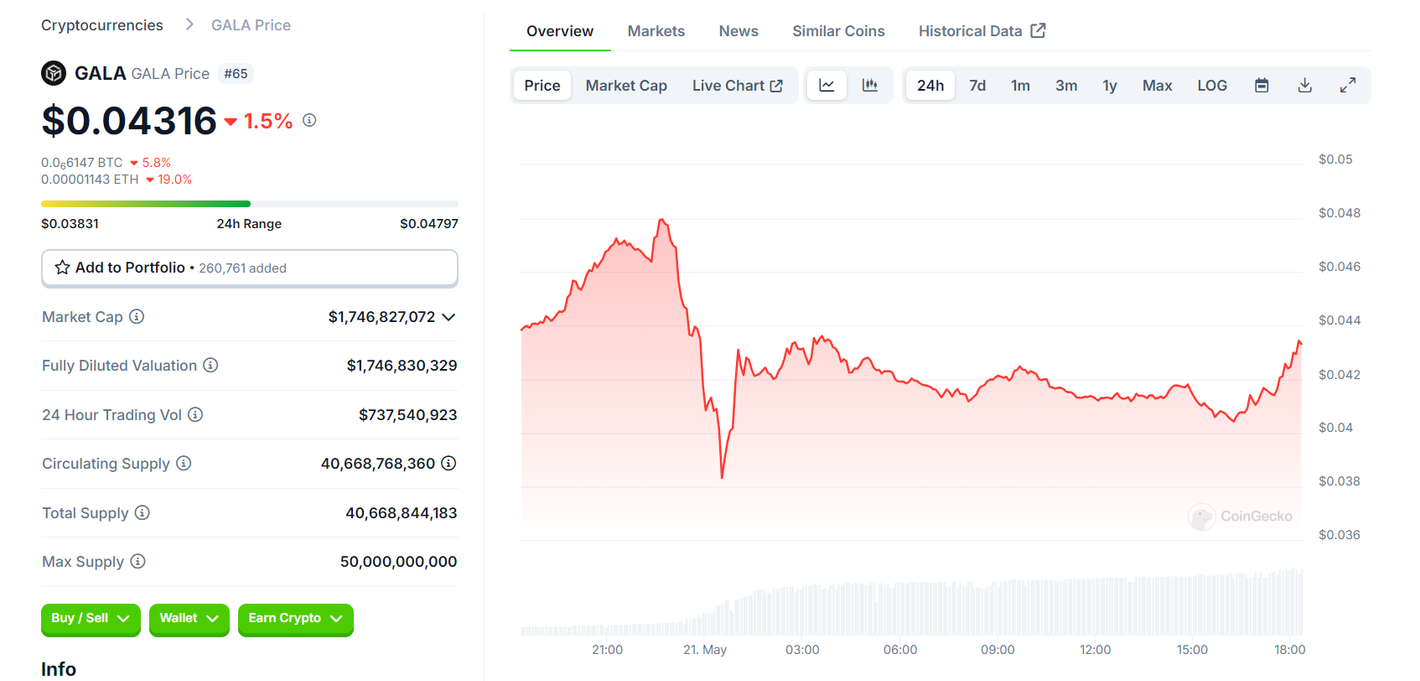Expand the Market Cap row details

(x=450, y=316)
